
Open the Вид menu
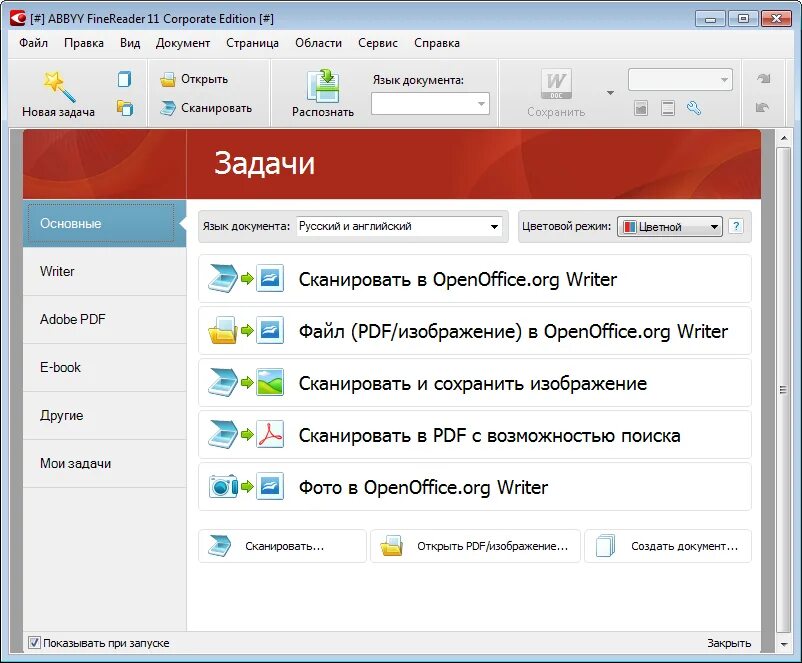point(130,43)
